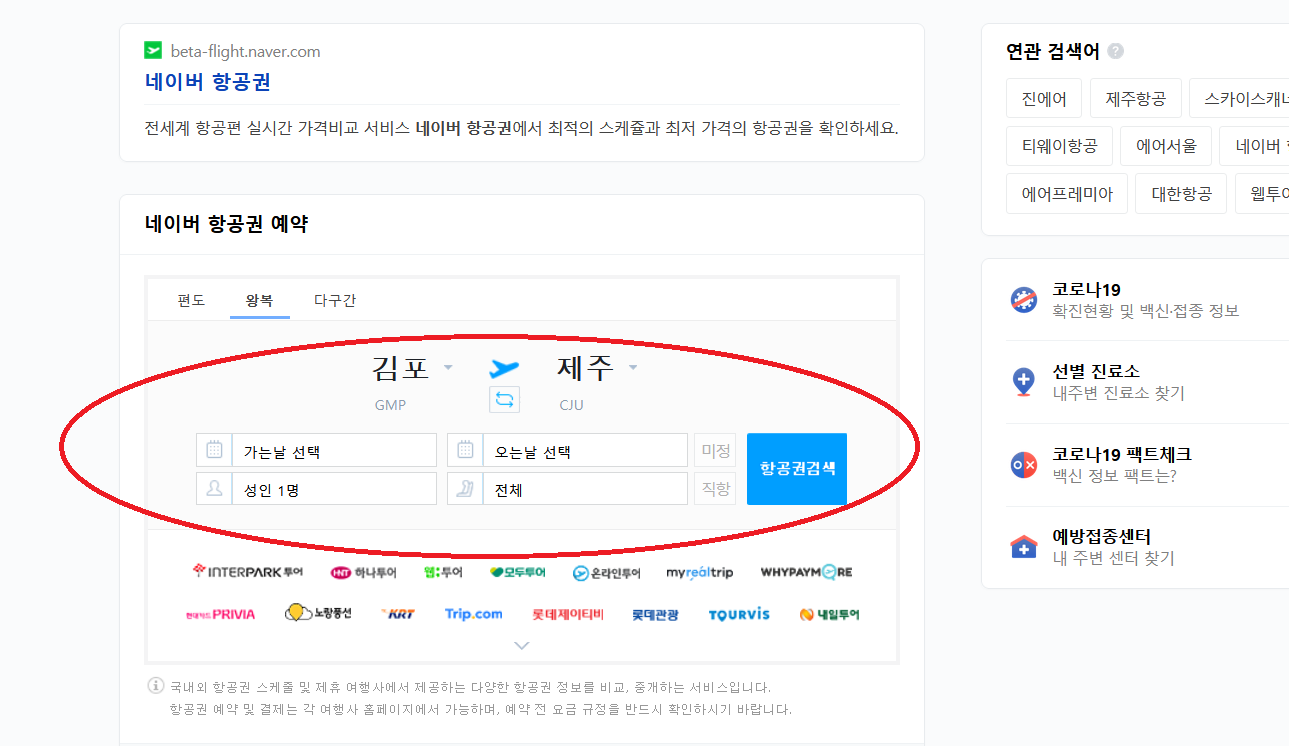Click the 예방접종센터 house icon
The image size is (1289, 746).
pos(1024,547)
